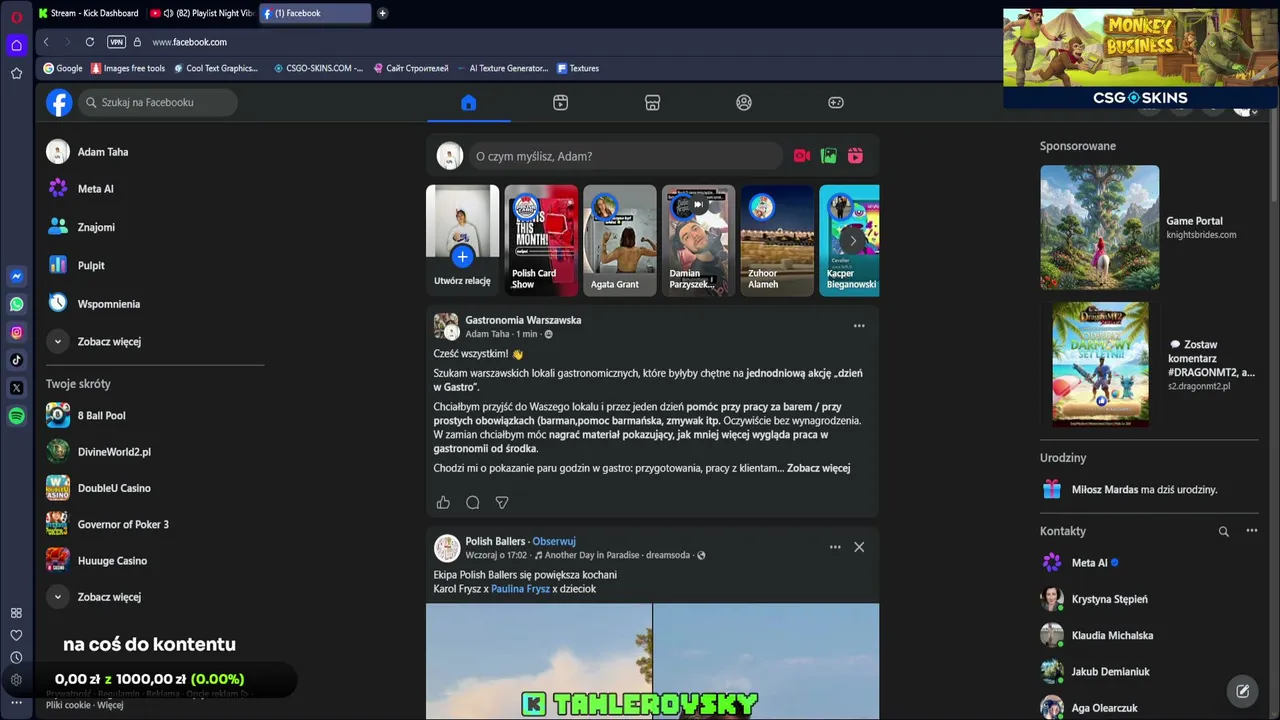Open the Facebook gaming tab
Image resolution: width=1280 pixels, height=720 pixels.
tap(836, 102)
